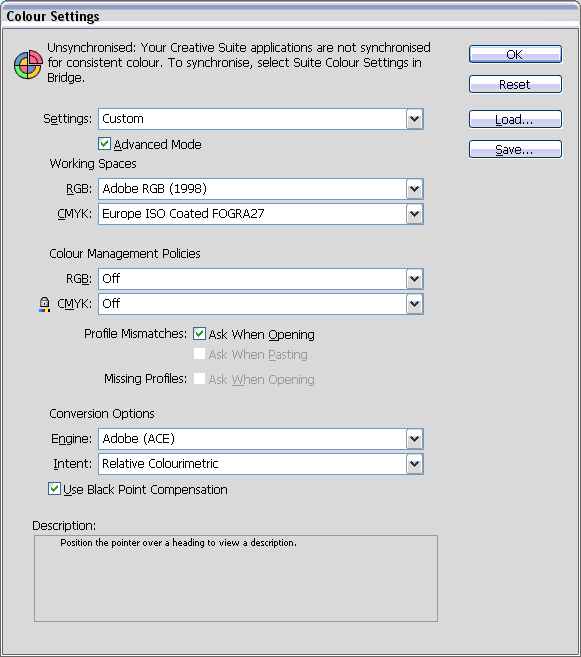Screen dimensions: 581x657
Task: Click the OK button
Action: [x=515, y=54]
